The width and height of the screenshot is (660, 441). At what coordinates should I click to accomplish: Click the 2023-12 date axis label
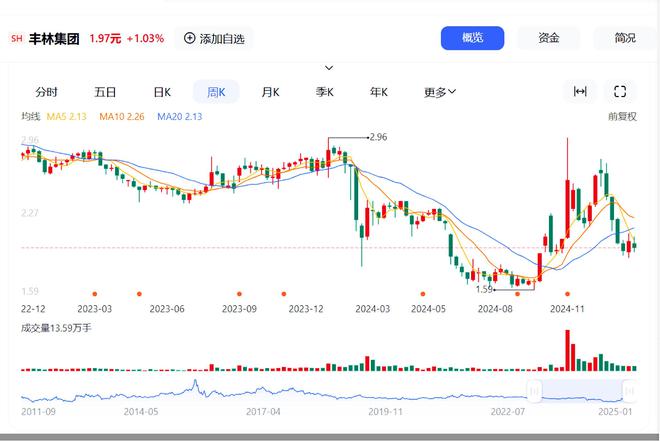(306, 309)
